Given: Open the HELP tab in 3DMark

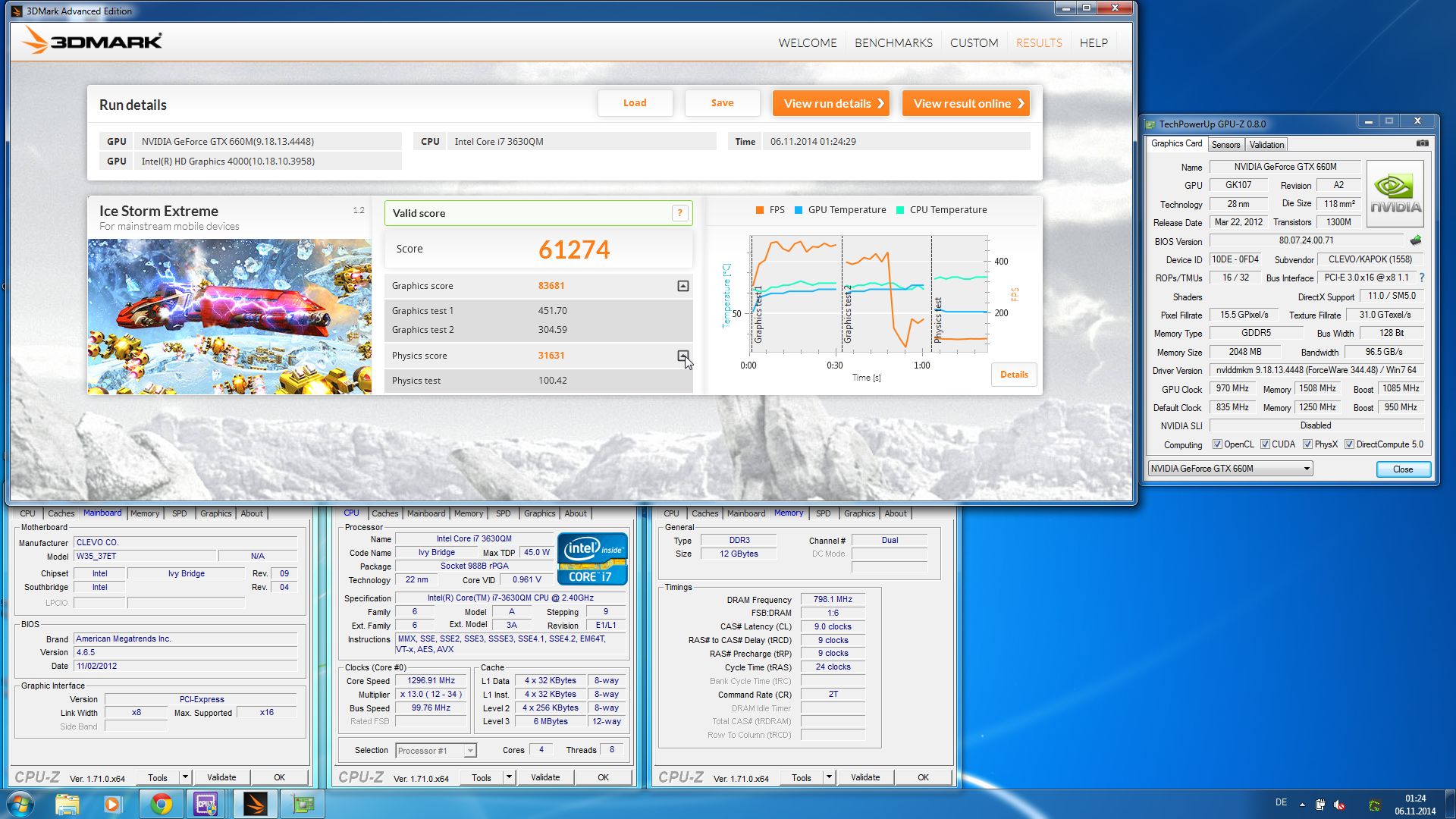Looking at the screenshot, I should (1094, 43).
